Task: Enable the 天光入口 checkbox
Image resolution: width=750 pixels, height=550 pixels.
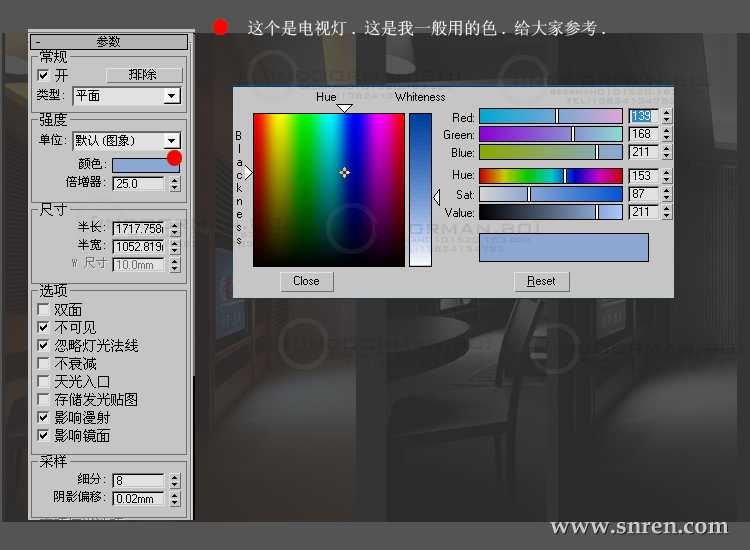Action: pyautogui.click(x=43, y=381)
